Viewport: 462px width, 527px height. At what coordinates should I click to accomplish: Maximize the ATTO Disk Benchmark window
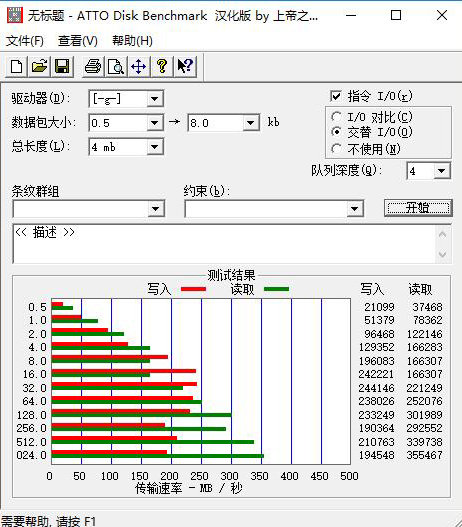(x=396, y=15)
